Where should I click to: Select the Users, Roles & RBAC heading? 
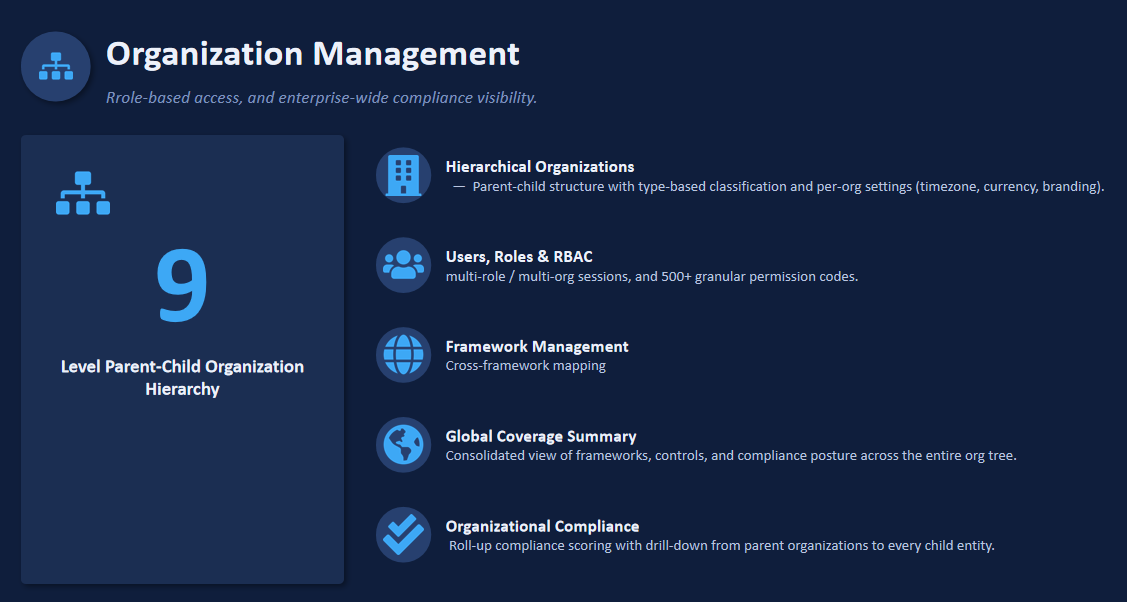(519, 256)
